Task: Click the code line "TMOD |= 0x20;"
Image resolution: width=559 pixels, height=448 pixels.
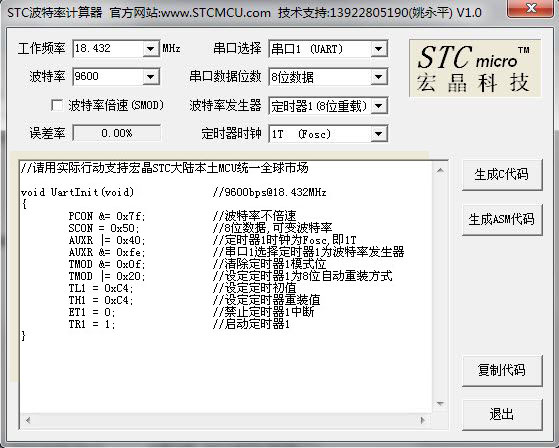Action: 107,276
